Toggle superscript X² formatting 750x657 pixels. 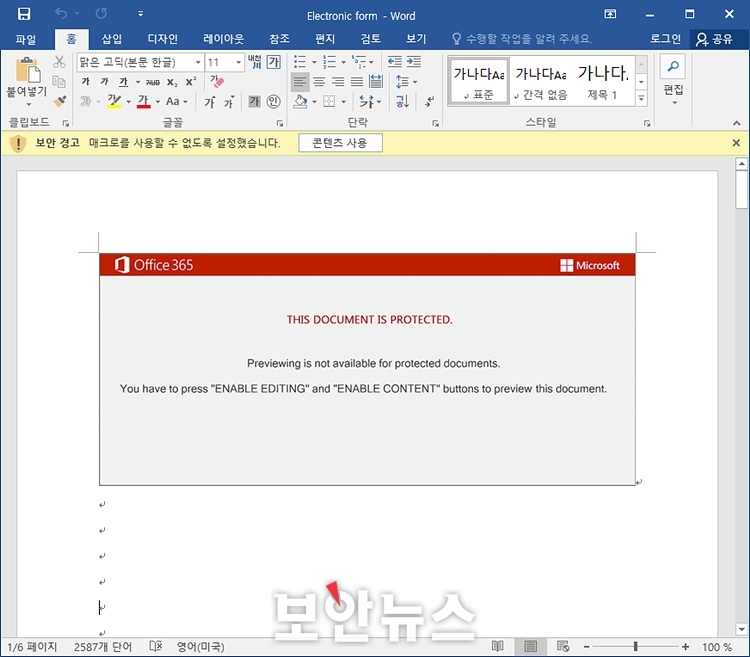click(191, 82)
